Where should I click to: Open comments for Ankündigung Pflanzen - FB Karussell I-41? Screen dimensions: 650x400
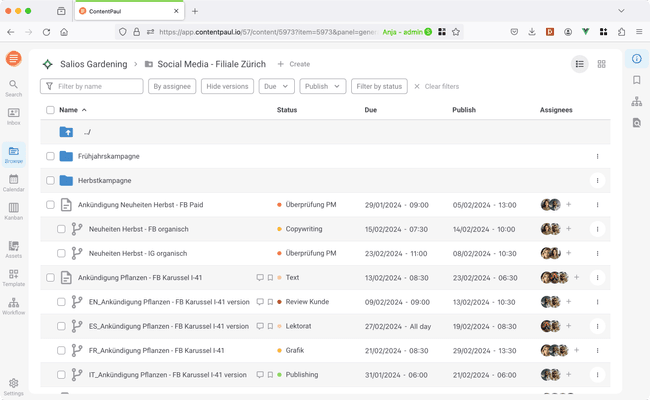(x=260, y=277)
